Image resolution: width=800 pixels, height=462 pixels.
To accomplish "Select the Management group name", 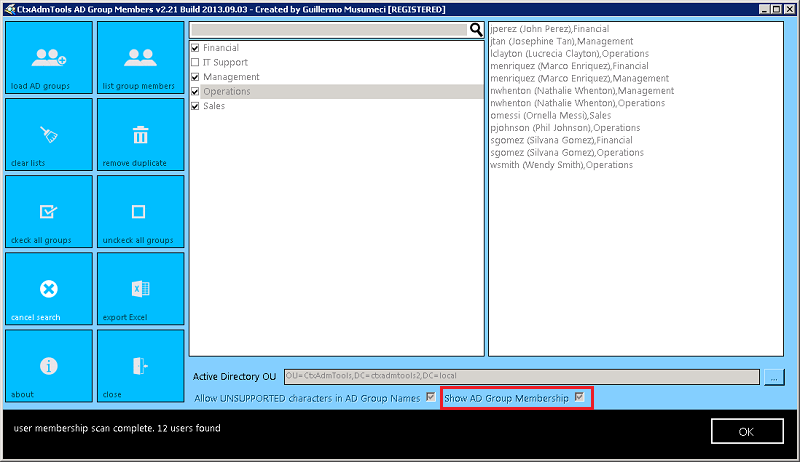I will pyautogui.click(x=231, y=77).
